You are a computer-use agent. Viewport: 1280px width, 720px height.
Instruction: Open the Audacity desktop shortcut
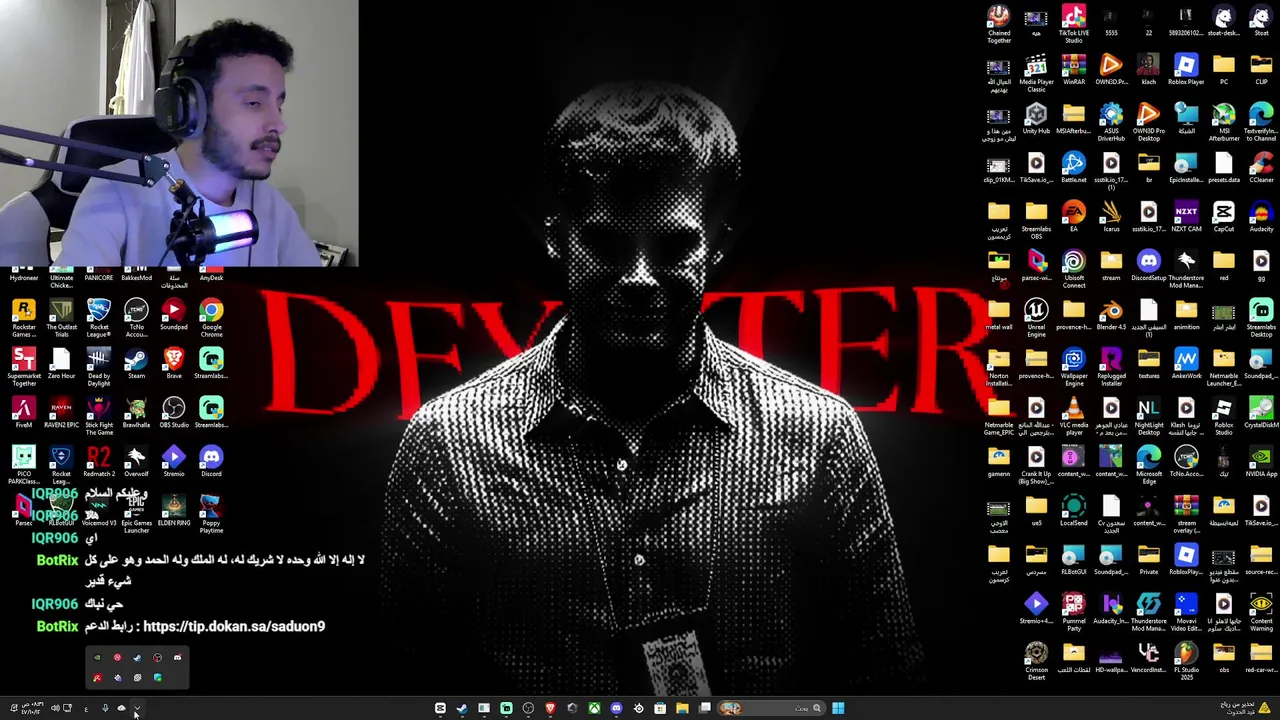1261,218
